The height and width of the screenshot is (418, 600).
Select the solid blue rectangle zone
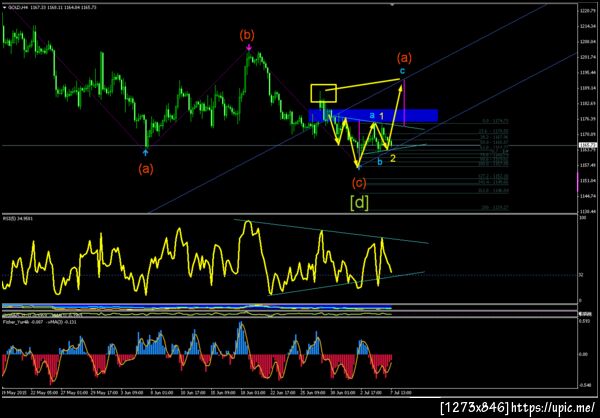(x=373, y=116)
